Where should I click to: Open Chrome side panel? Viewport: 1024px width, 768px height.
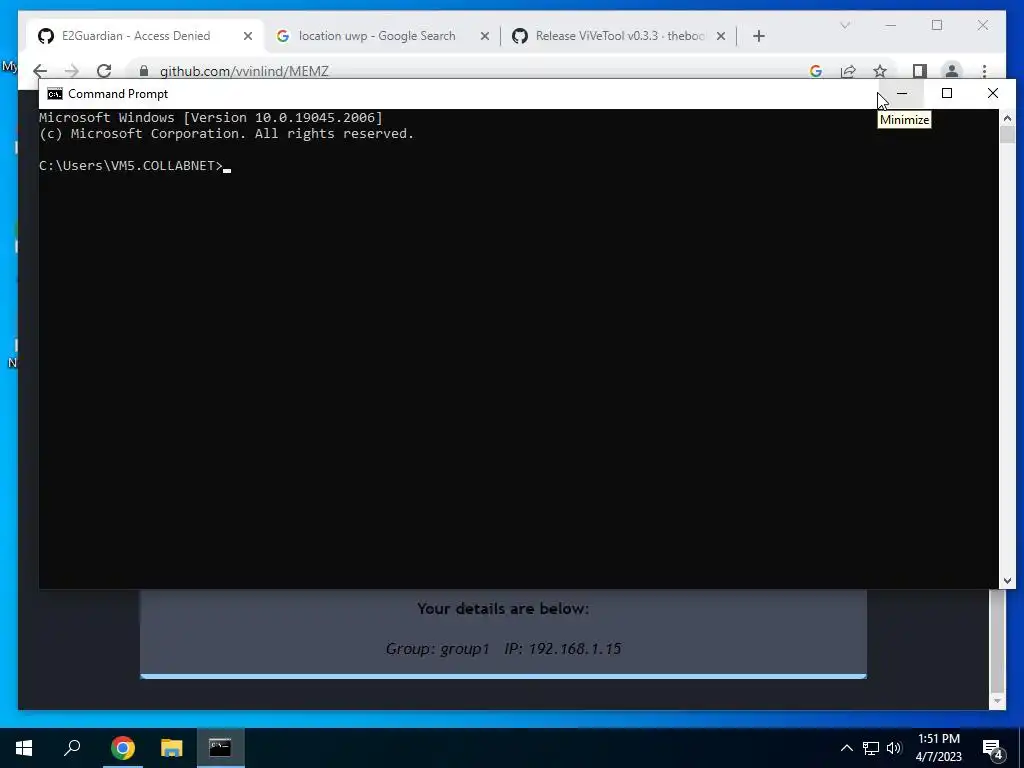[x=920, y=71]
